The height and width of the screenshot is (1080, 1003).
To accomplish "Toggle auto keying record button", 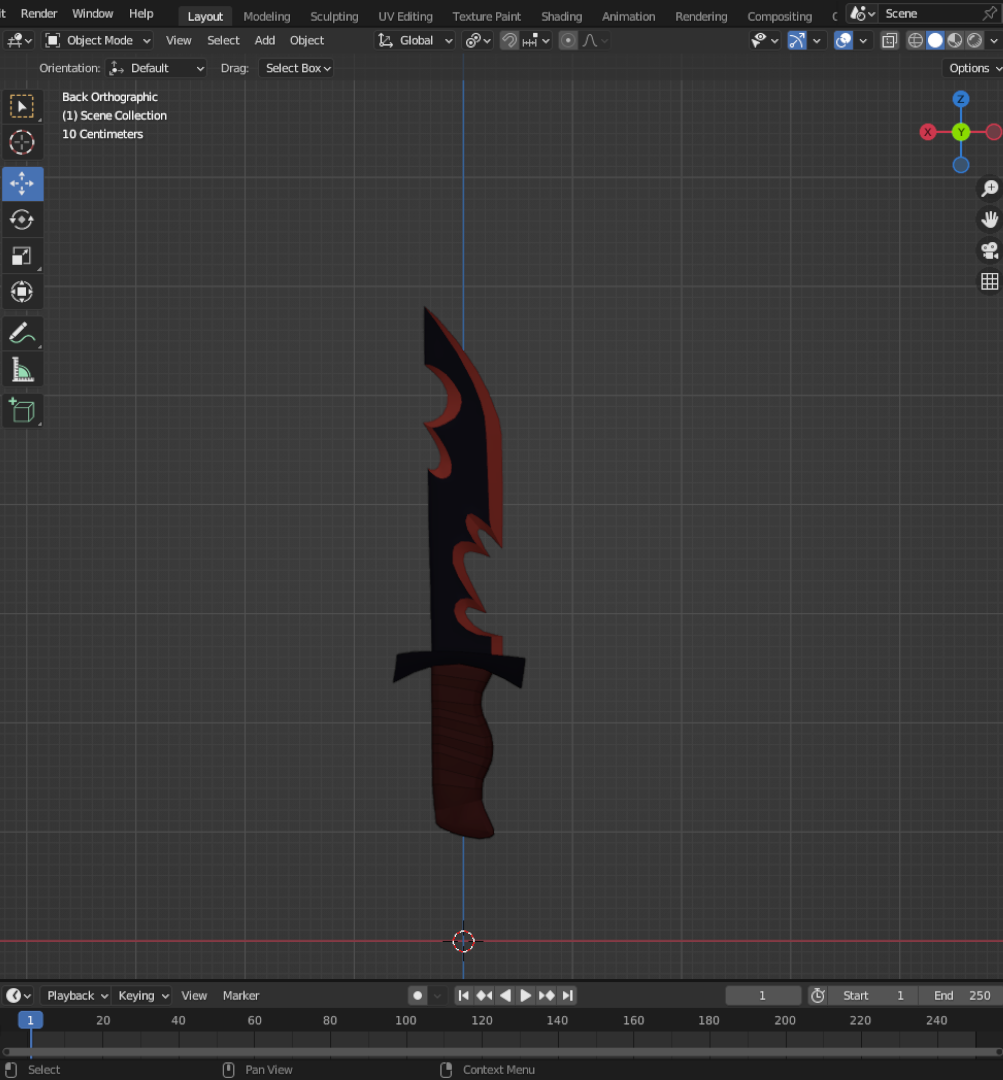I will pos(417,995).
